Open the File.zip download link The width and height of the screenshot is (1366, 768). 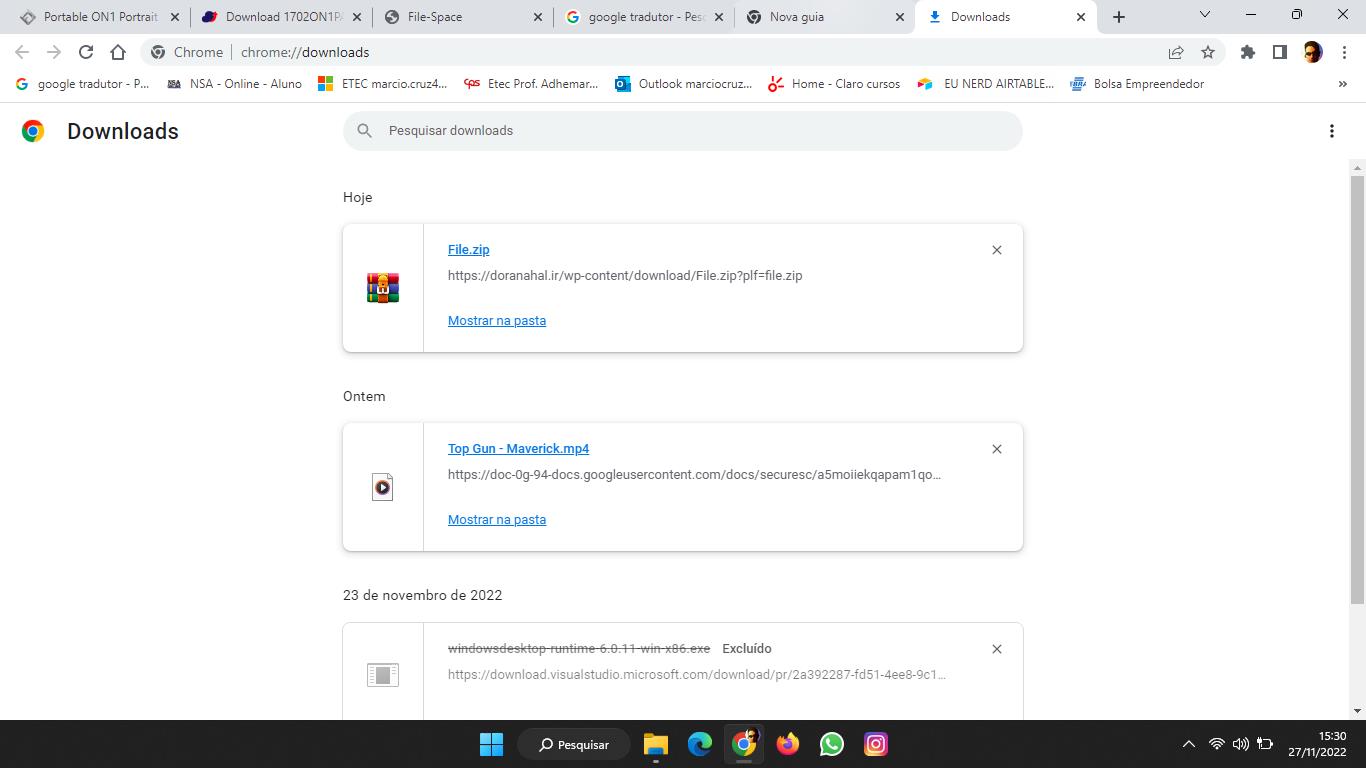[468, 250]
